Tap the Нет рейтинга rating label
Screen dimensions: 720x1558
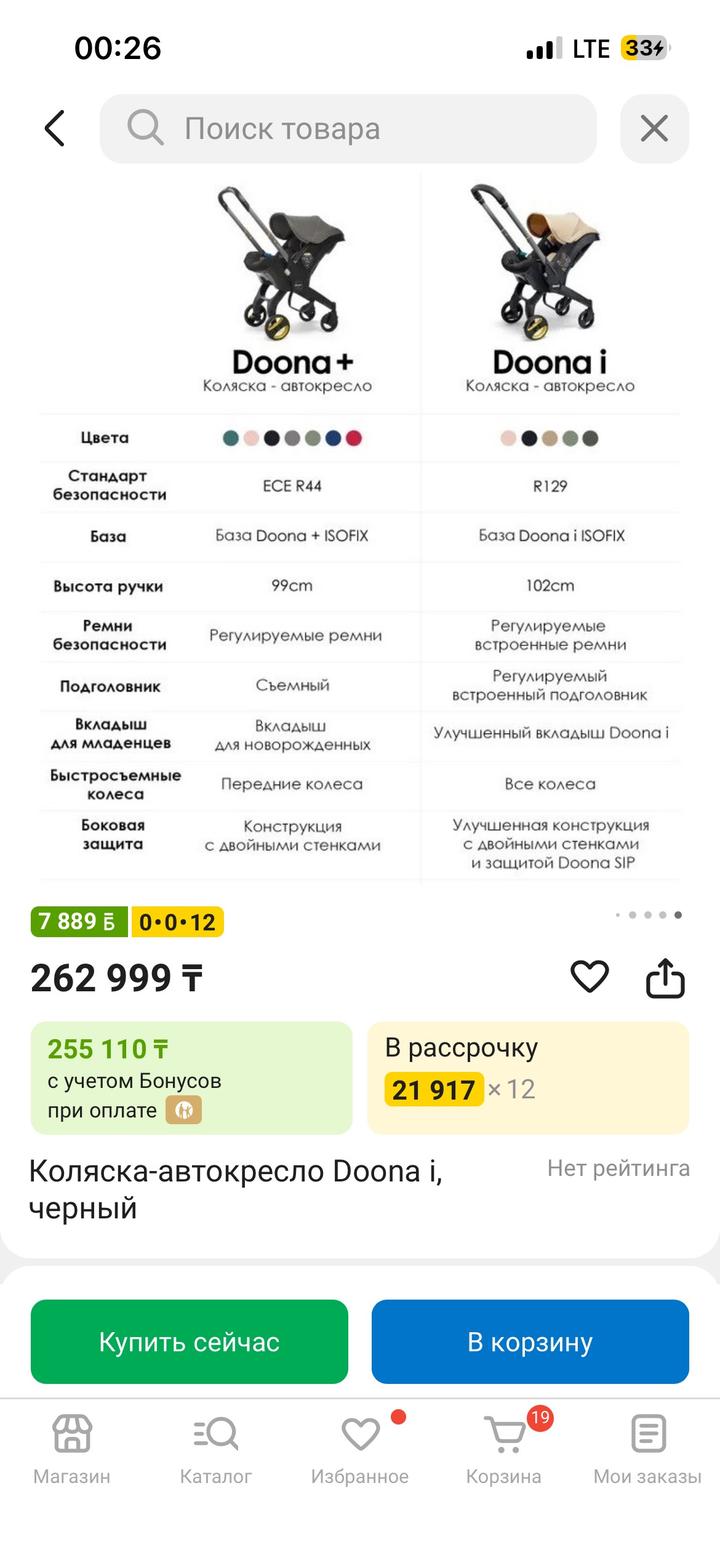pyautogui.click(x=618, y=1168)
